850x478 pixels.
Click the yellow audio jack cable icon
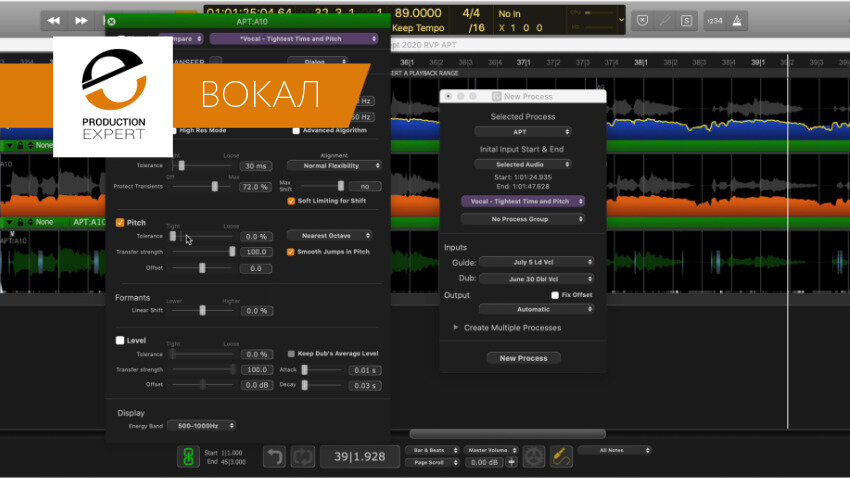561,456
